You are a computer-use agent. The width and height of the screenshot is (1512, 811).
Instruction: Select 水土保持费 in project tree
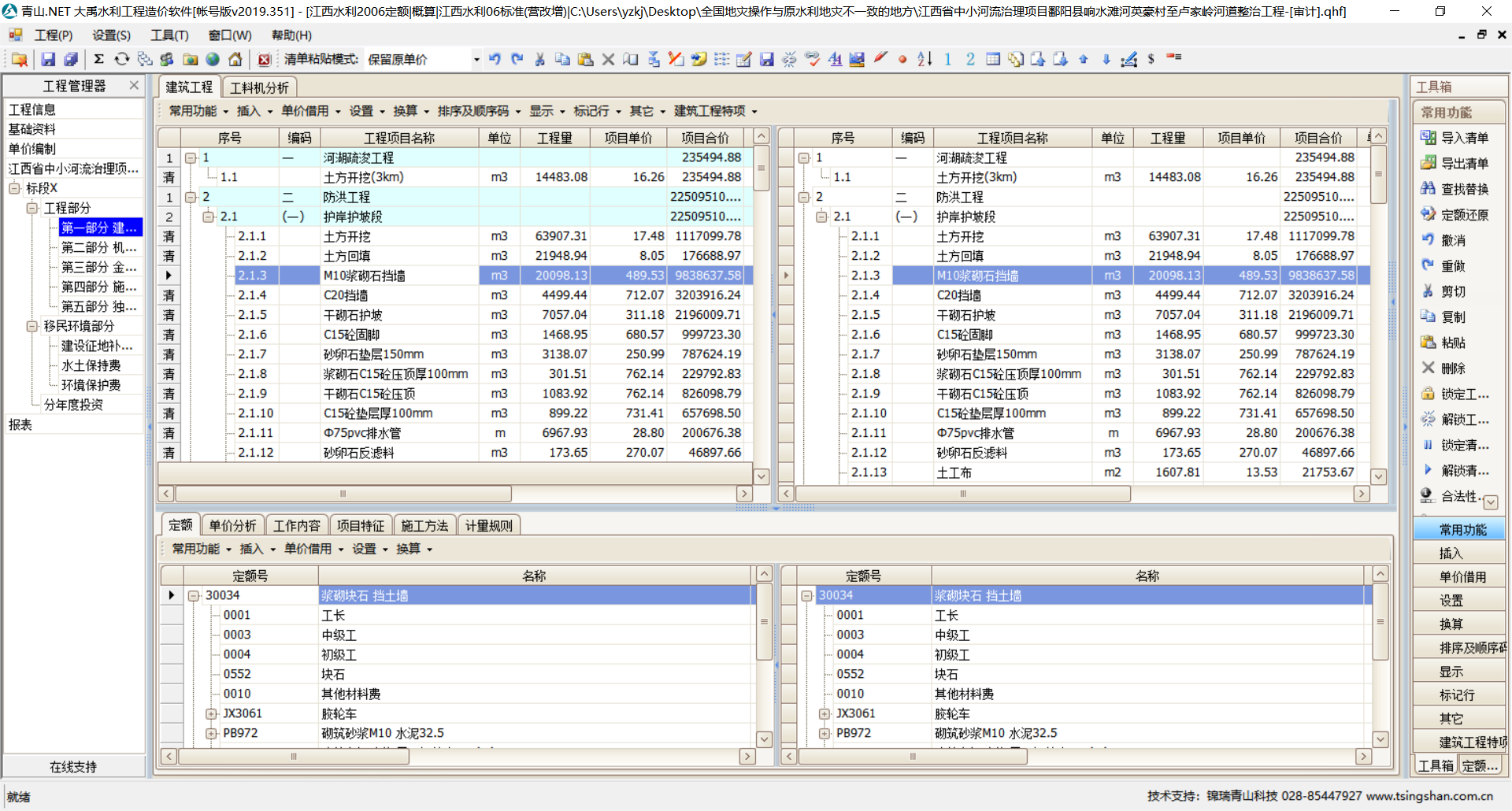click(x=91, y=365)
